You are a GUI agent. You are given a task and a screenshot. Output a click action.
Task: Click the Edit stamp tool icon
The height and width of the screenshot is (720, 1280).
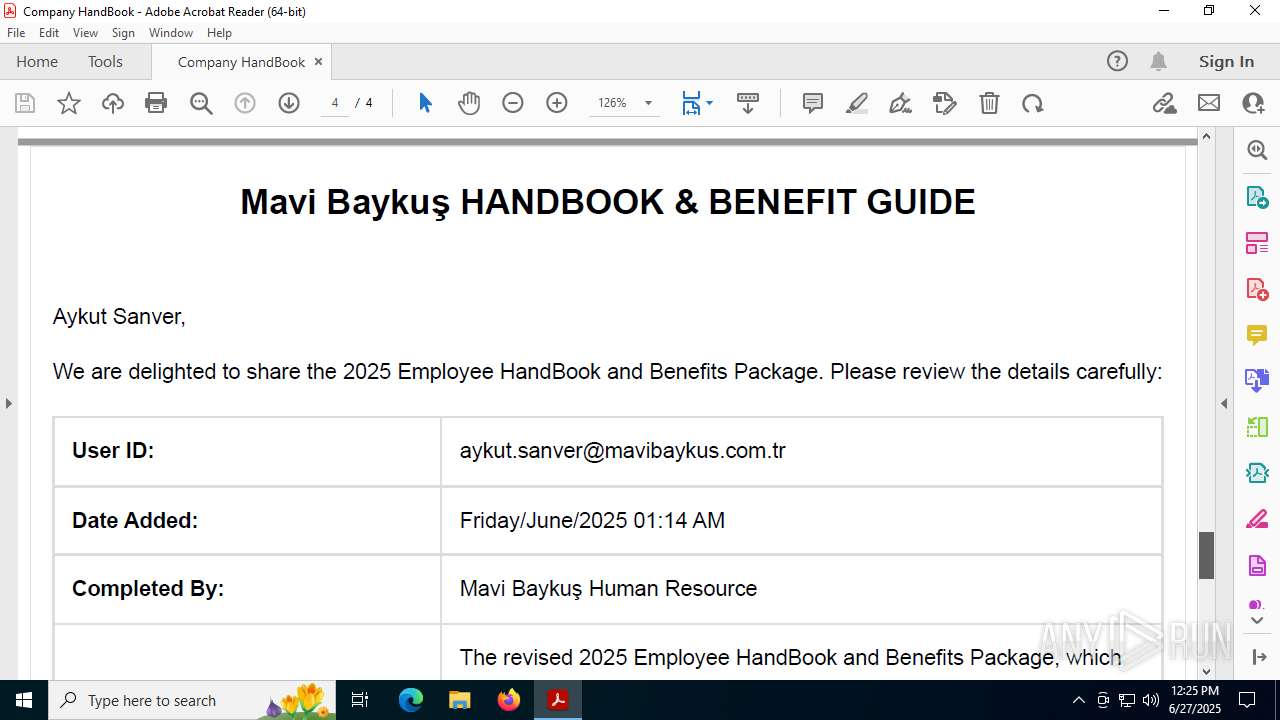pyautogui.click(x=945, y=103)
